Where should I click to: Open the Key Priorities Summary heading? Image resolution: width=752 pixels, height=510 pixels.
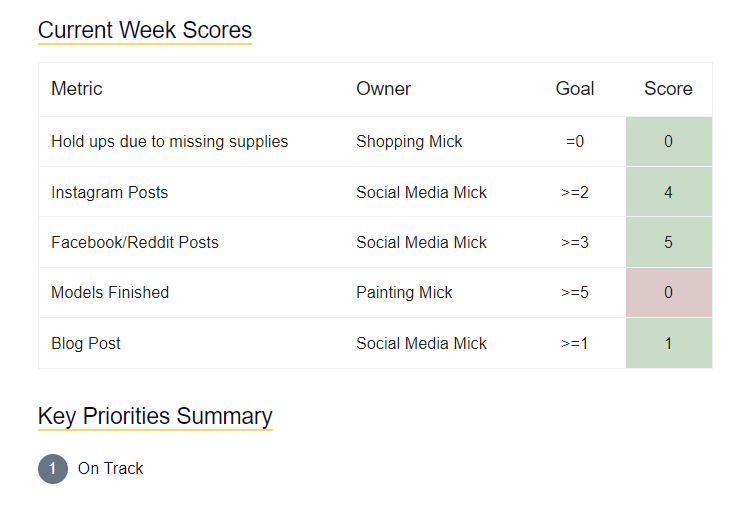pyautogui.click(x=155, y=416)
